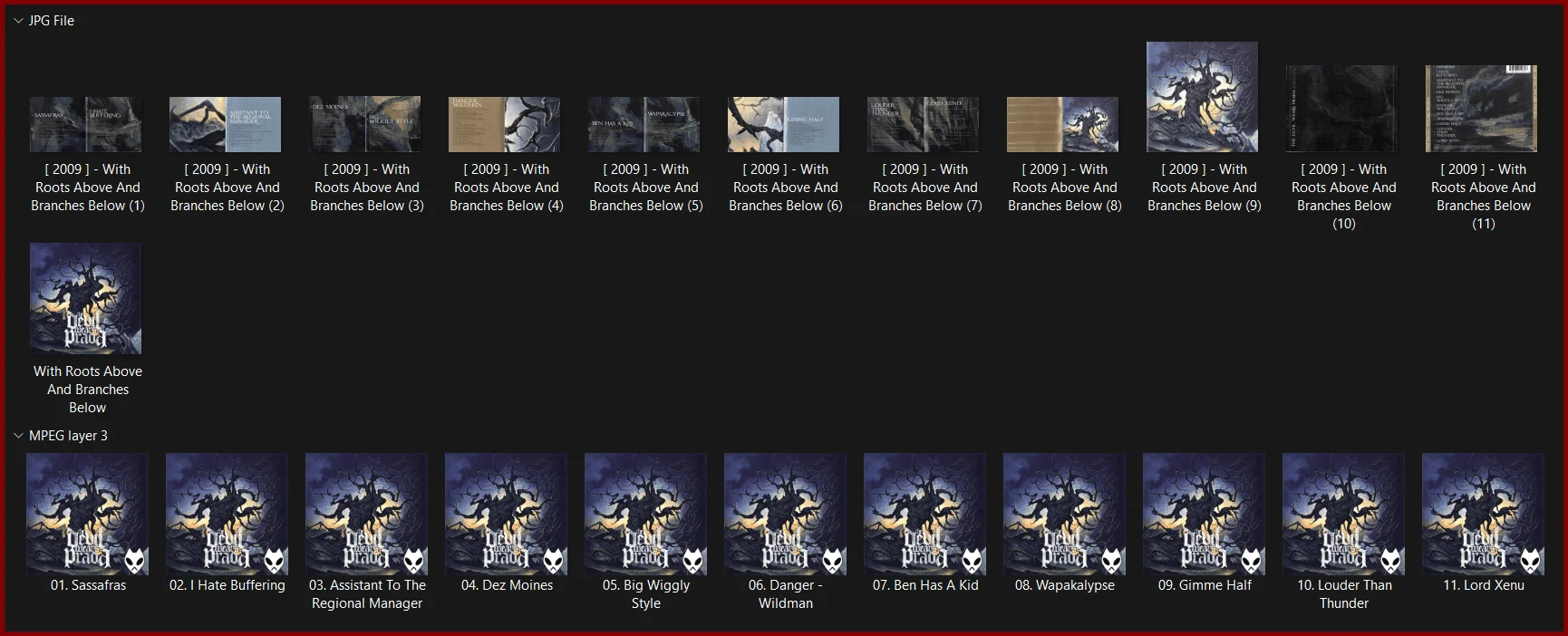Click the file name 03. Assistant To The Regional Manager
Viewport: 1568px width, 636px height.
click(367, 594)
